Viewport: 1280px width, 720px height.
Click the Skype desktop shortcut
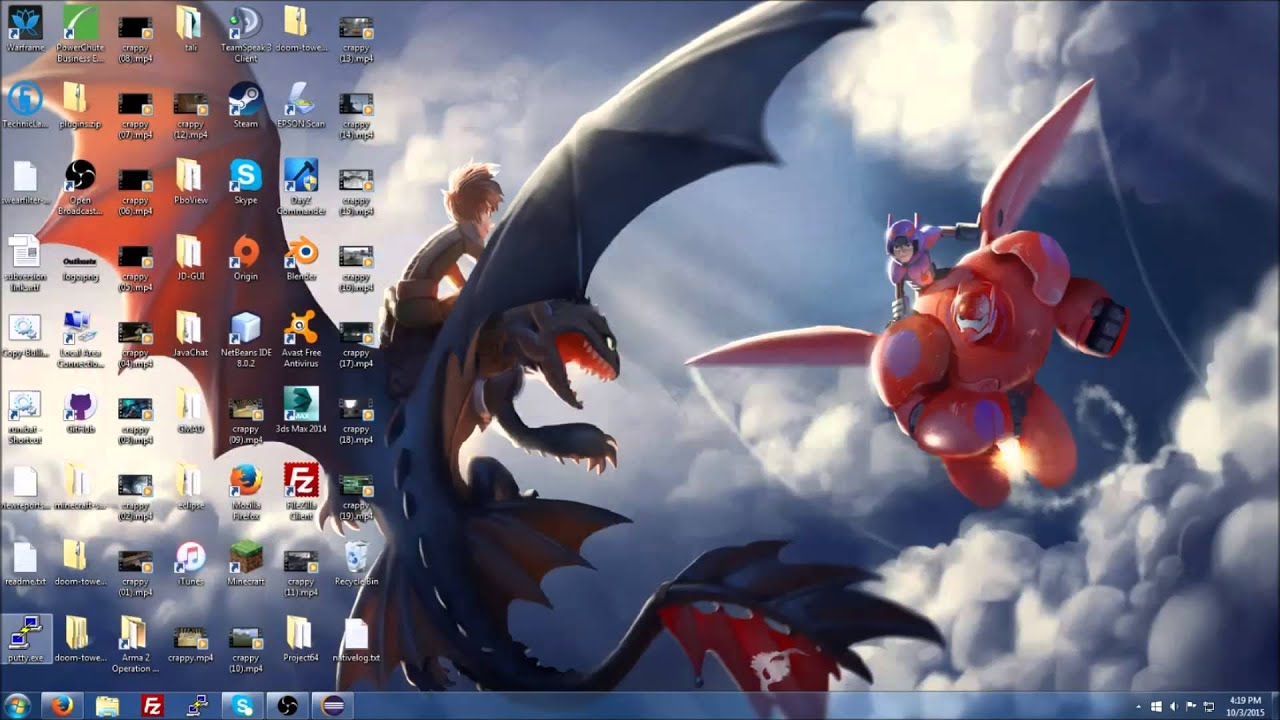coord(245,182)
